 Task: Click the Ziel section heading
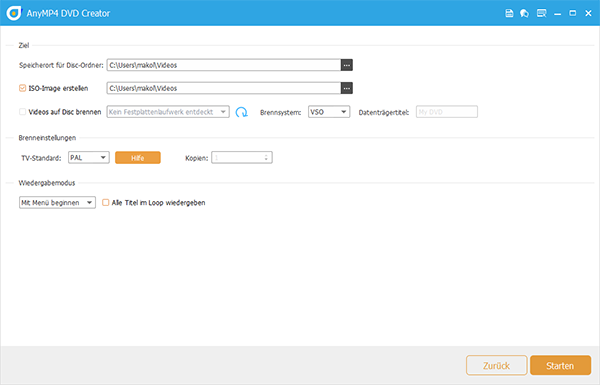click(24, 45)
